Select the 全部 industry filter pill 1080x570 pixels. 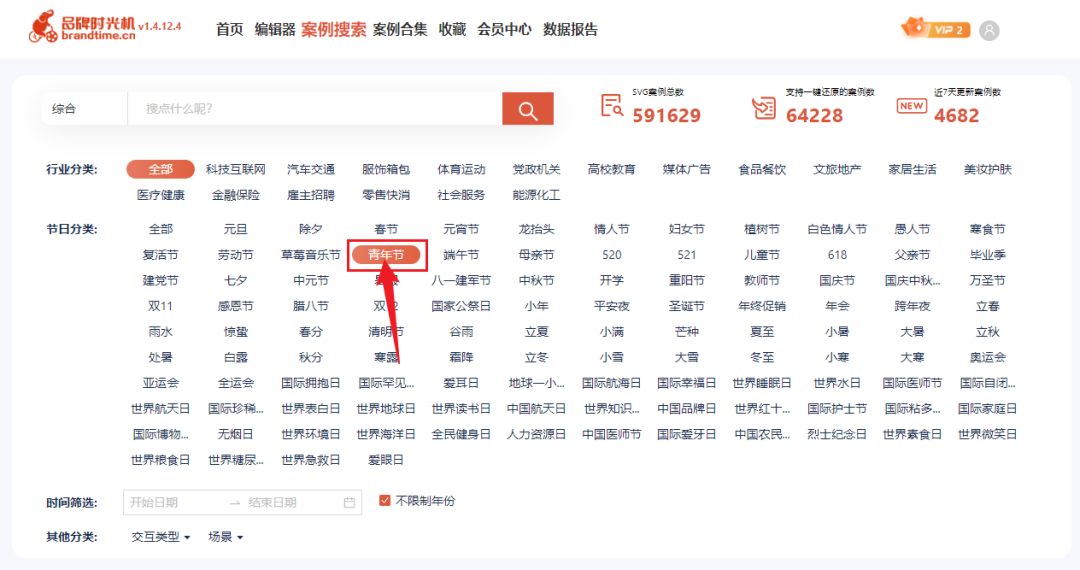coord(160,169)
